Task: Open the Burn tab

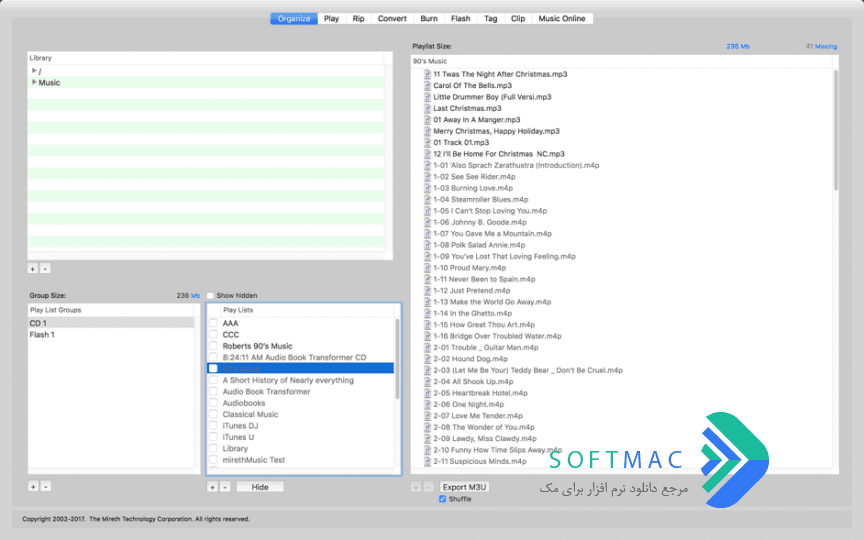Action: (x=429, y=18)
